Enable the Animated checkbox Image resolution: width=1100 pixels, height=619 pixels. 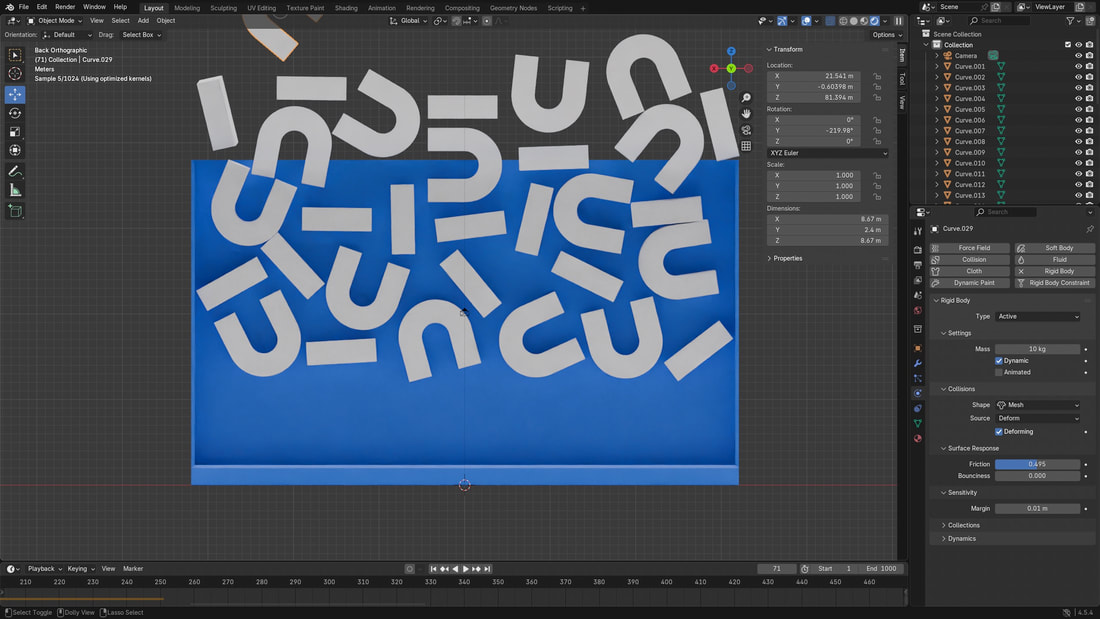coord(999,372)
